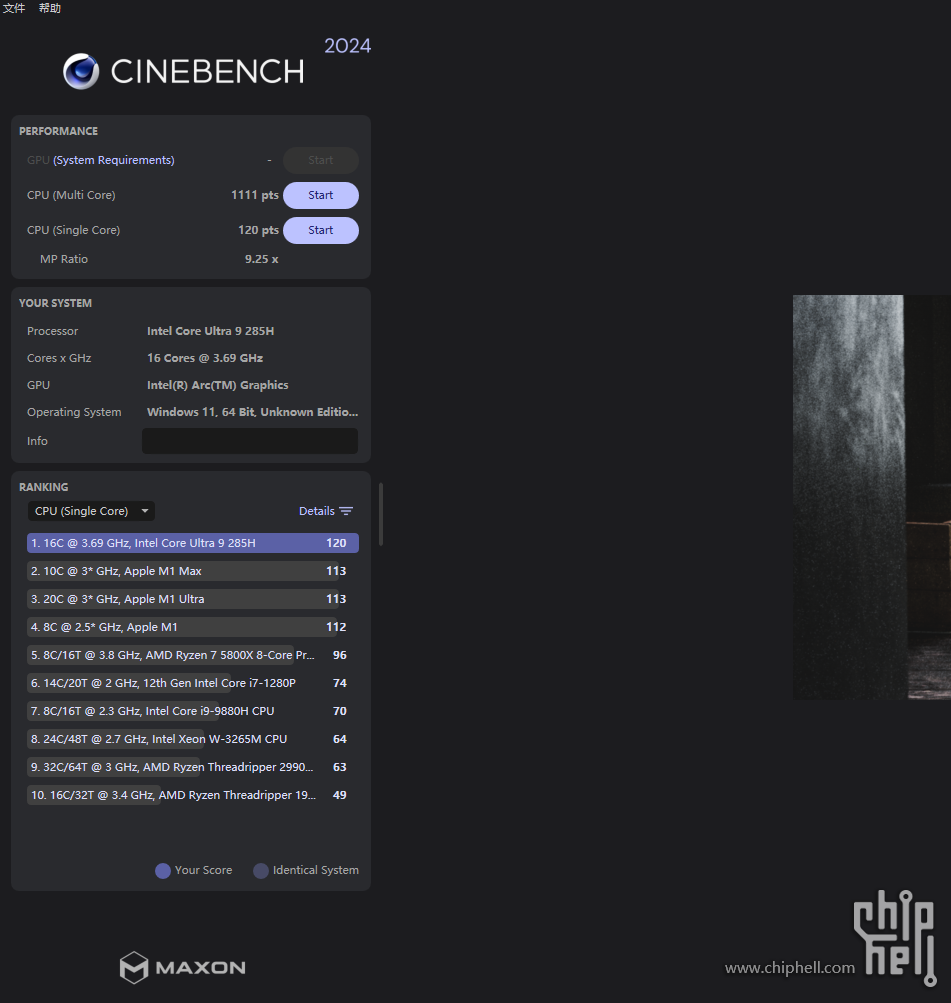
Task: Click the 1111 pts multi core score
Action: [255, 195]
